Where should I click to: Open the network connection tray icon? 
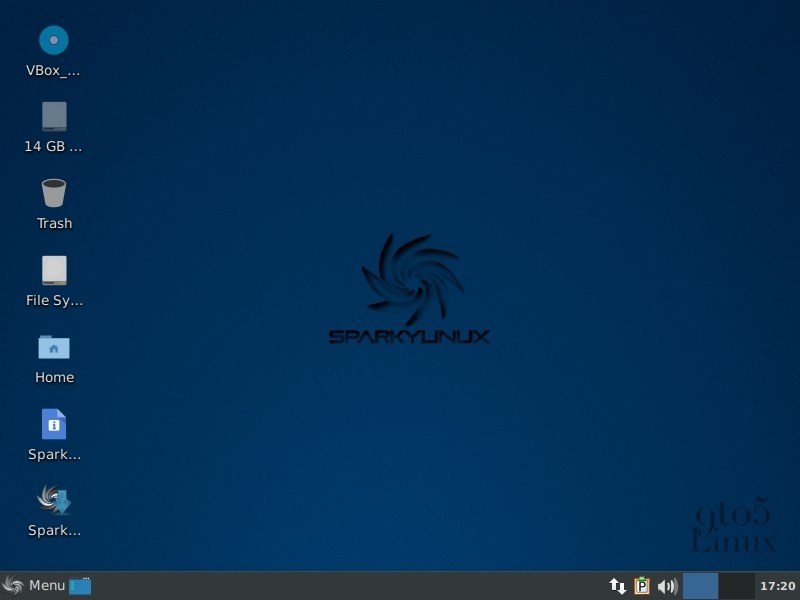[x=617, y=586]
